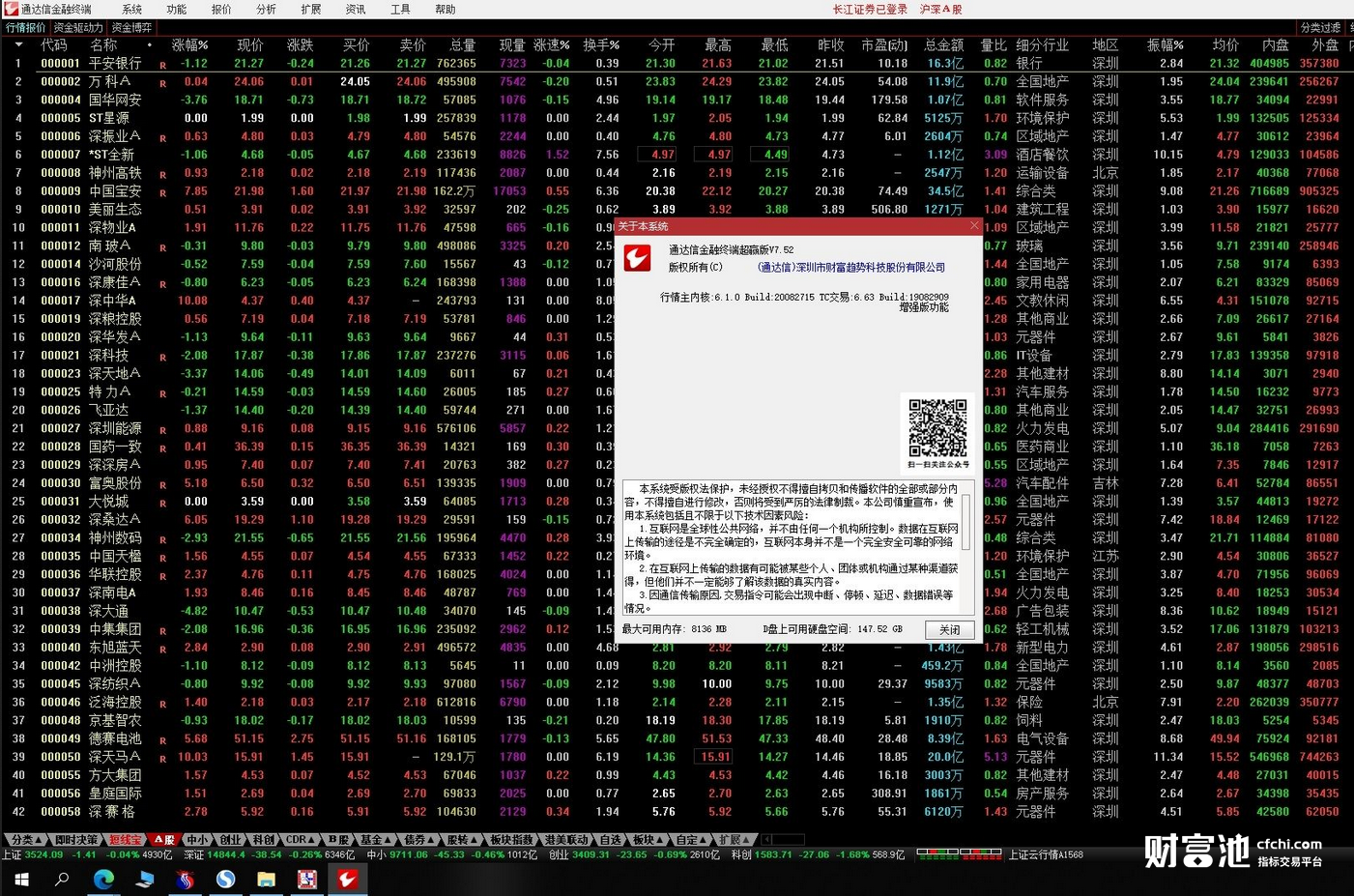
Task: Click the R marker beside 东旭蓝天
Action: point(162,650)
